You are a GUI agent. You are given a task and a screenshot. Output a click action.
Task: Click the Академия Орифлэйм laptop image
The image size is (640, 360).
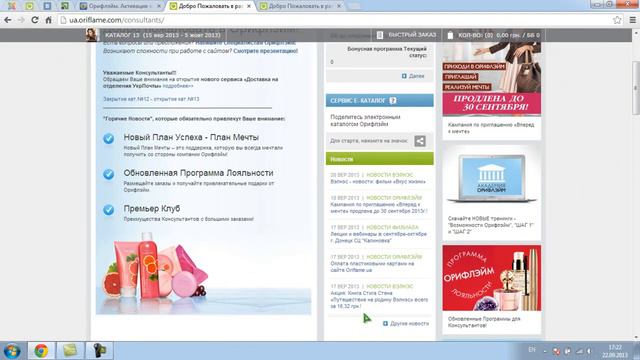(x=492, y=178)
